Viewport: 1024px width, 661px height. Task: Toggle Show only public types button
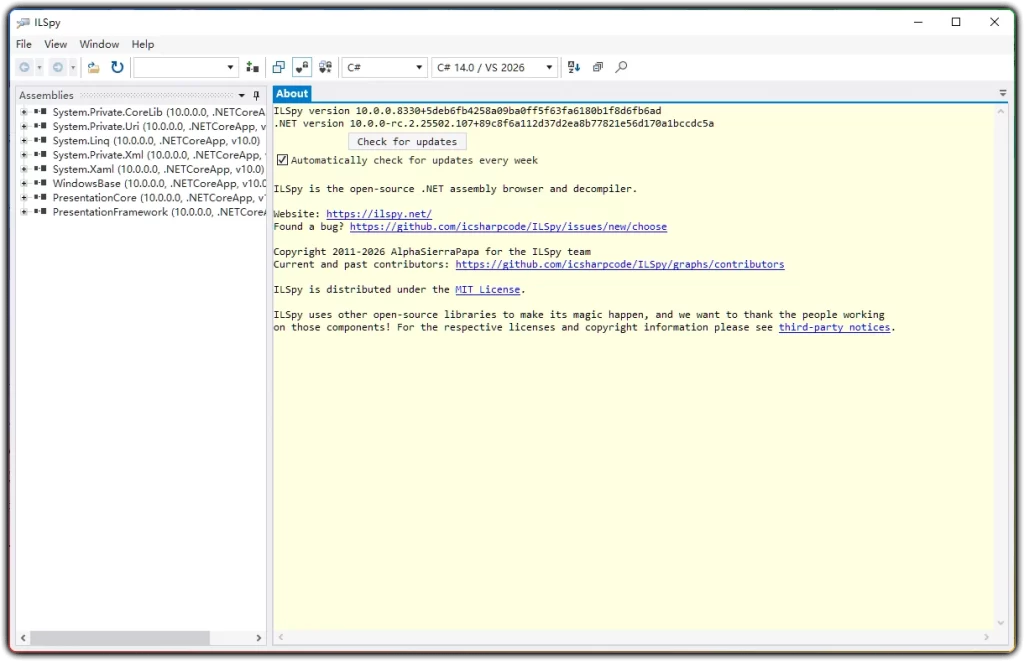coord(279,67)
